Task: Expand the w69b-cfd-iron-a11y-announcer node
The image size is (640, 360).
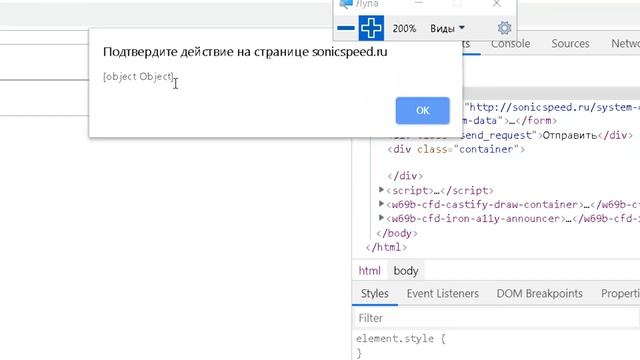Action: [381, 218]
